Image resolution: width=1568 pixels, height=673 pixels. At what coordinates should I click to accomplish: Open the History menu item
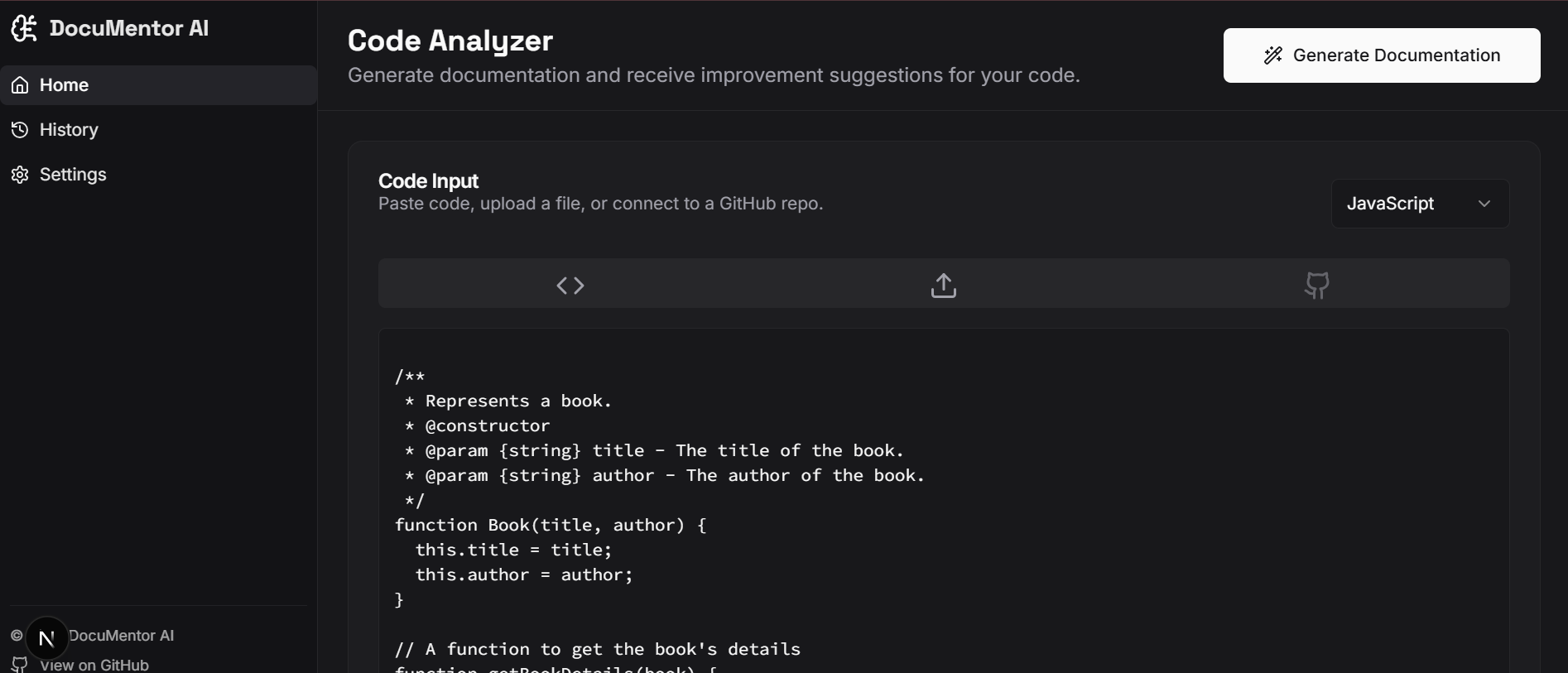pyautogui.click(x=70, y=130)
